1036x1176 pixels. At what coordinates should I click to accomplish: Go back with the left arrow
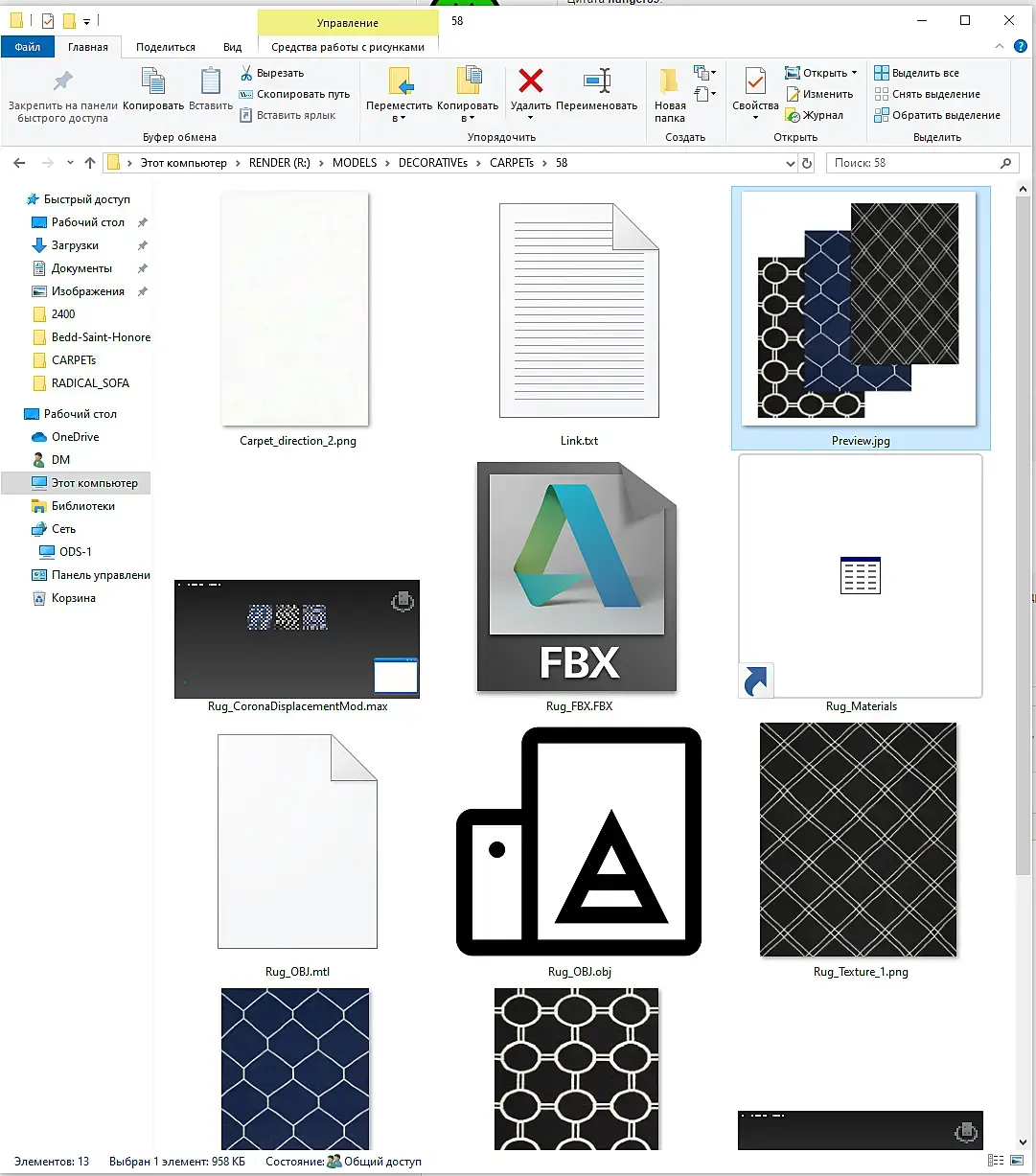coord(19,163)
